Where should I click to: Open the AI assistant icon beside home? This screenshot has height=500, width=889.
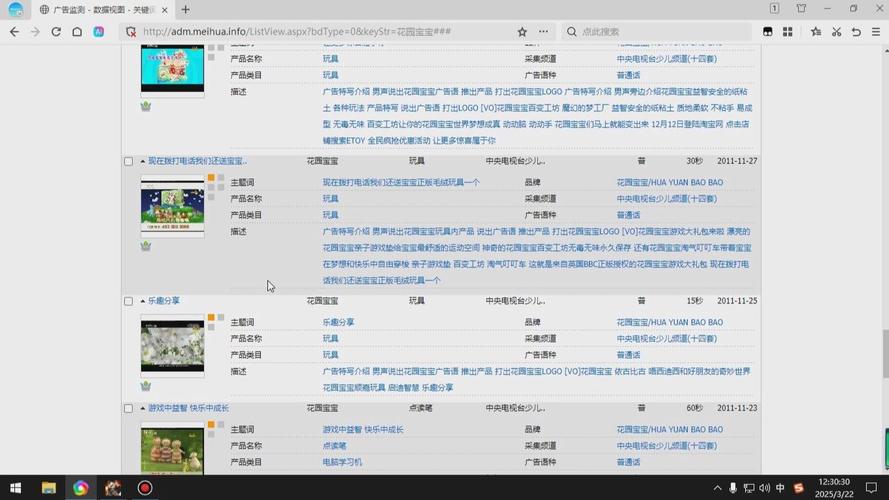click(x=99, y=32)
